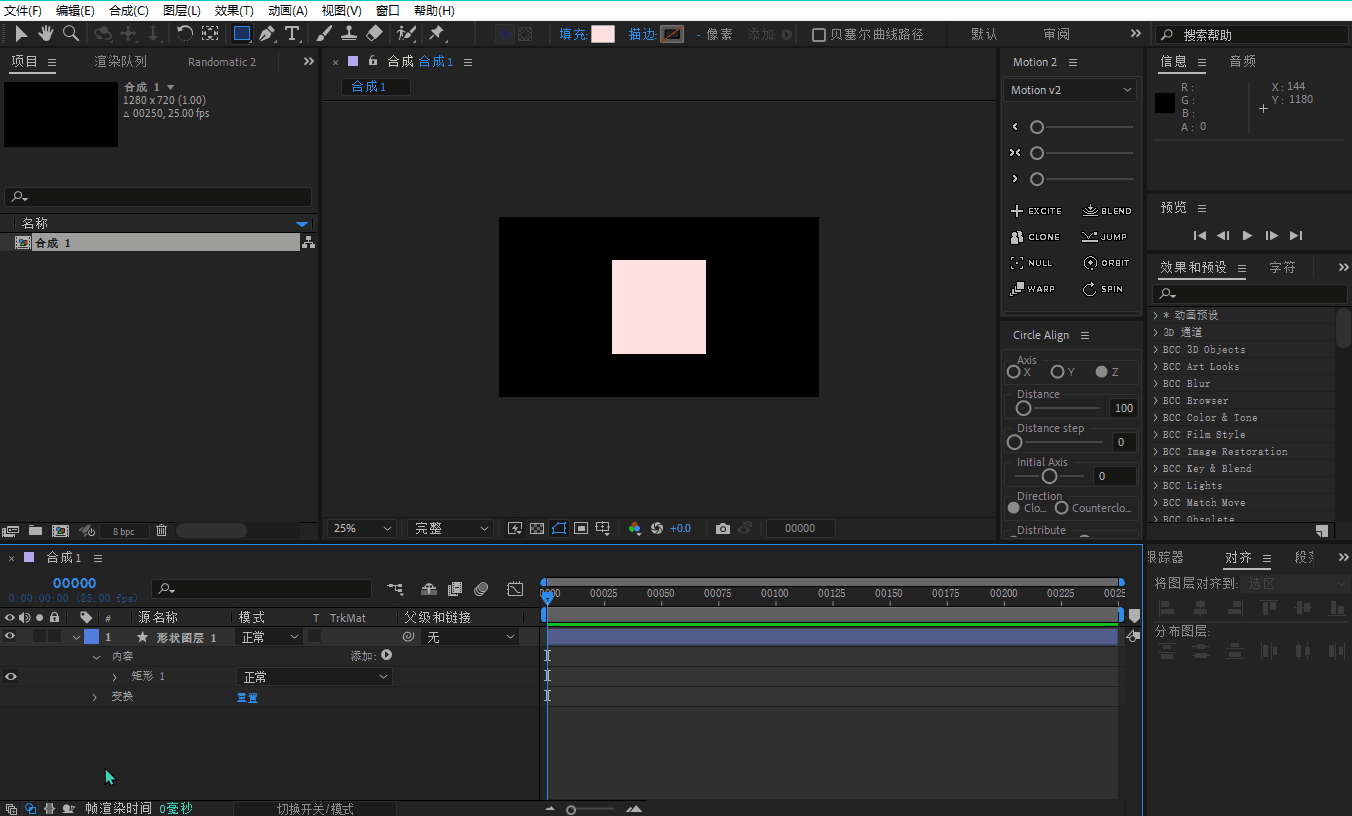Open the 窗口 menu
The image size is (1352, 816).
click(x=388, y=10)
